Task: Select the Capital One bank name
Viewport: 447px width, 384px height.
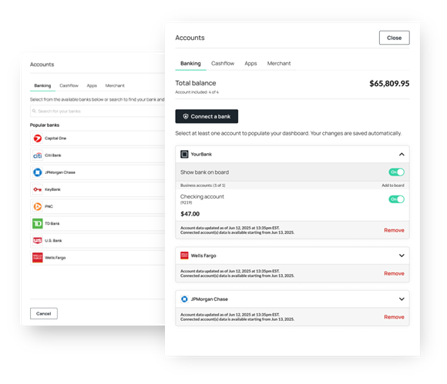Action: pyautogui.click(x=55, y=138)
